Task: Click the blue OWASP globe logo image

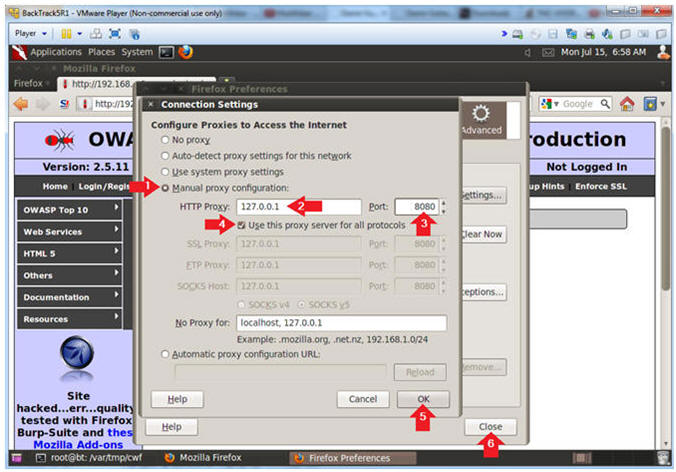Action: click(x=77, y=354)
